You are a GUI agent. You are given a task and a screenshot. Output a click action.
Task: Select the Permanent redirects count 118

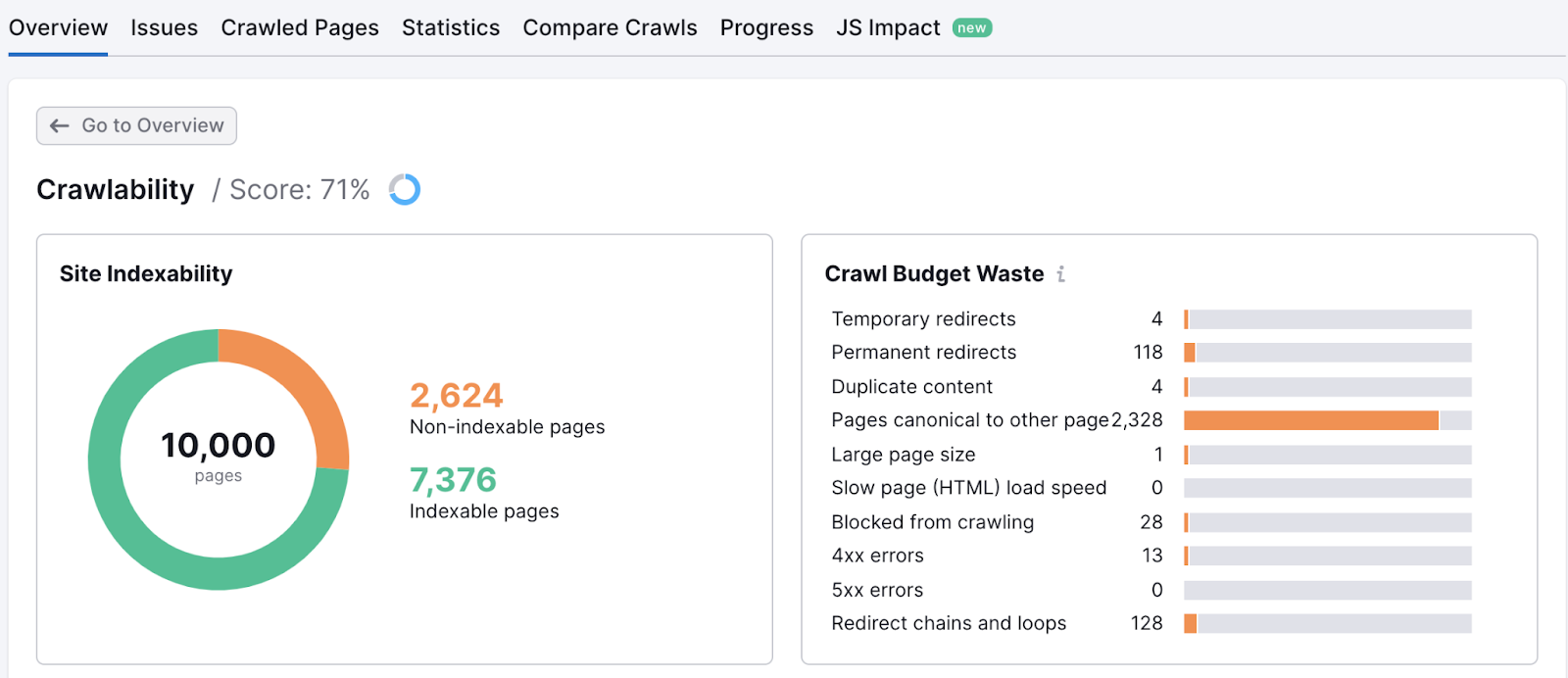tap(1148, 353)
